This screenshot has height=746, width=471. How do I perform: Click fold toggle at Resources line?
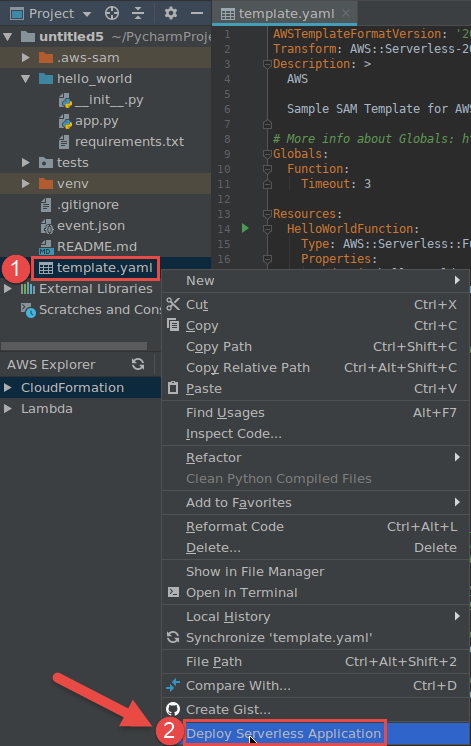[x=267, y=214]
